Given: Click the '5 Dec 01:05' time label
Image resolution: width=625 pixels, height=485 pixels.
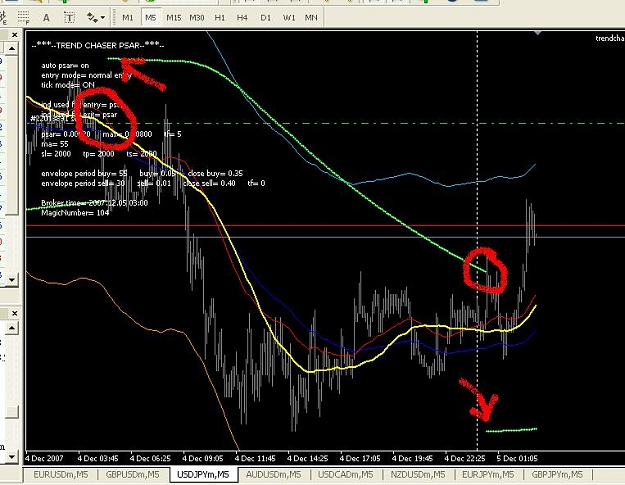Looking at the screenshot, I should click(517, 458).
